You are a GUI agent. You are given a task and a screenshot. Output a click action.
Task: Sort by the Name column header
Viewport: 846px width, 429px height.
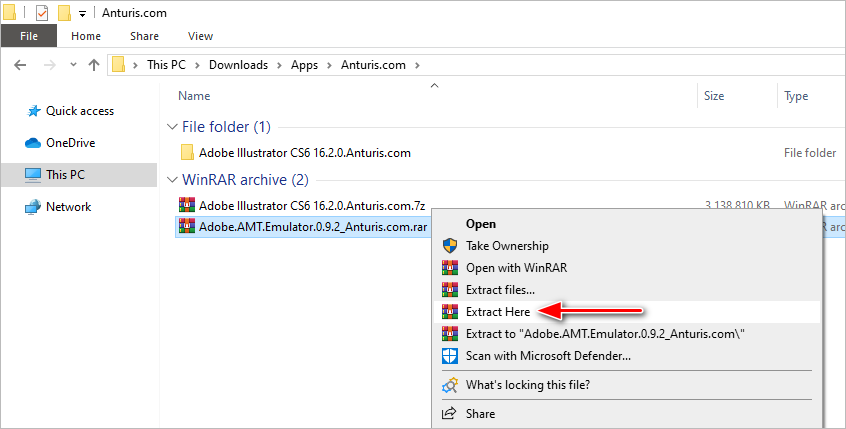194,96
